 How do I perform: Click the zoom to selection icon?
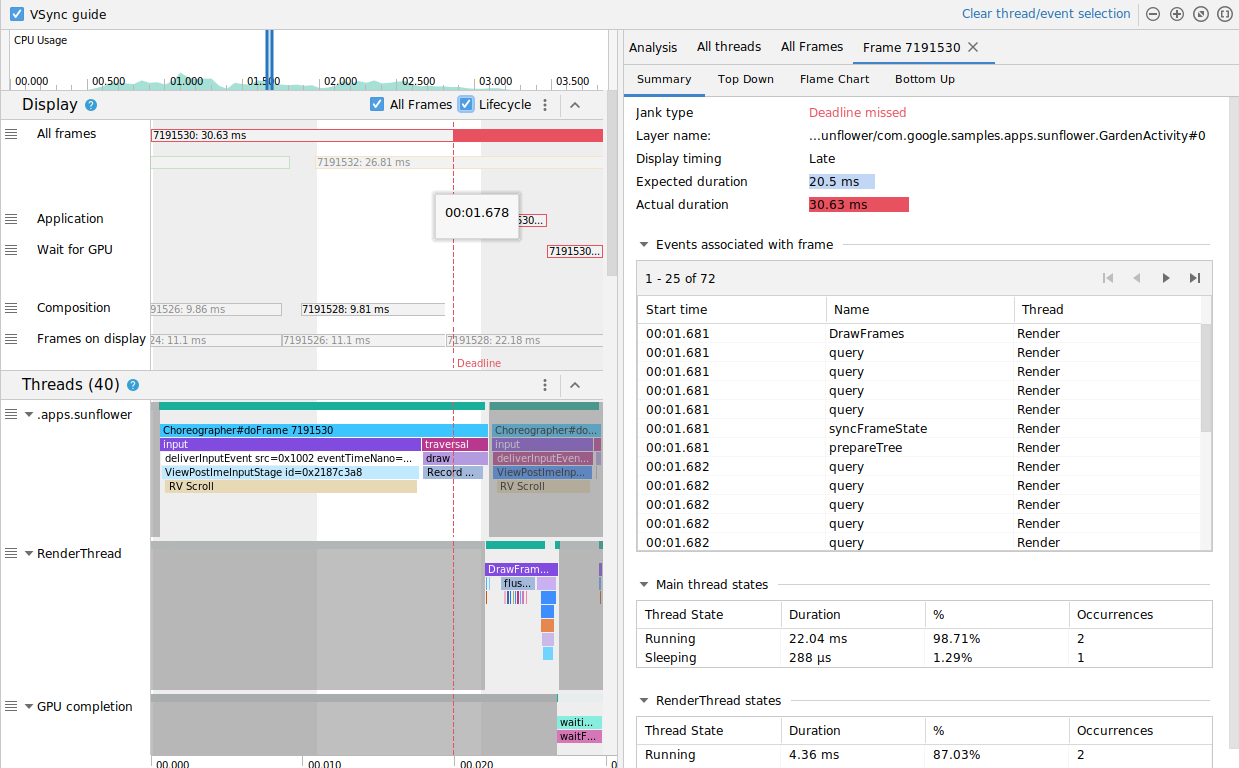click(x=1225, y=14)
